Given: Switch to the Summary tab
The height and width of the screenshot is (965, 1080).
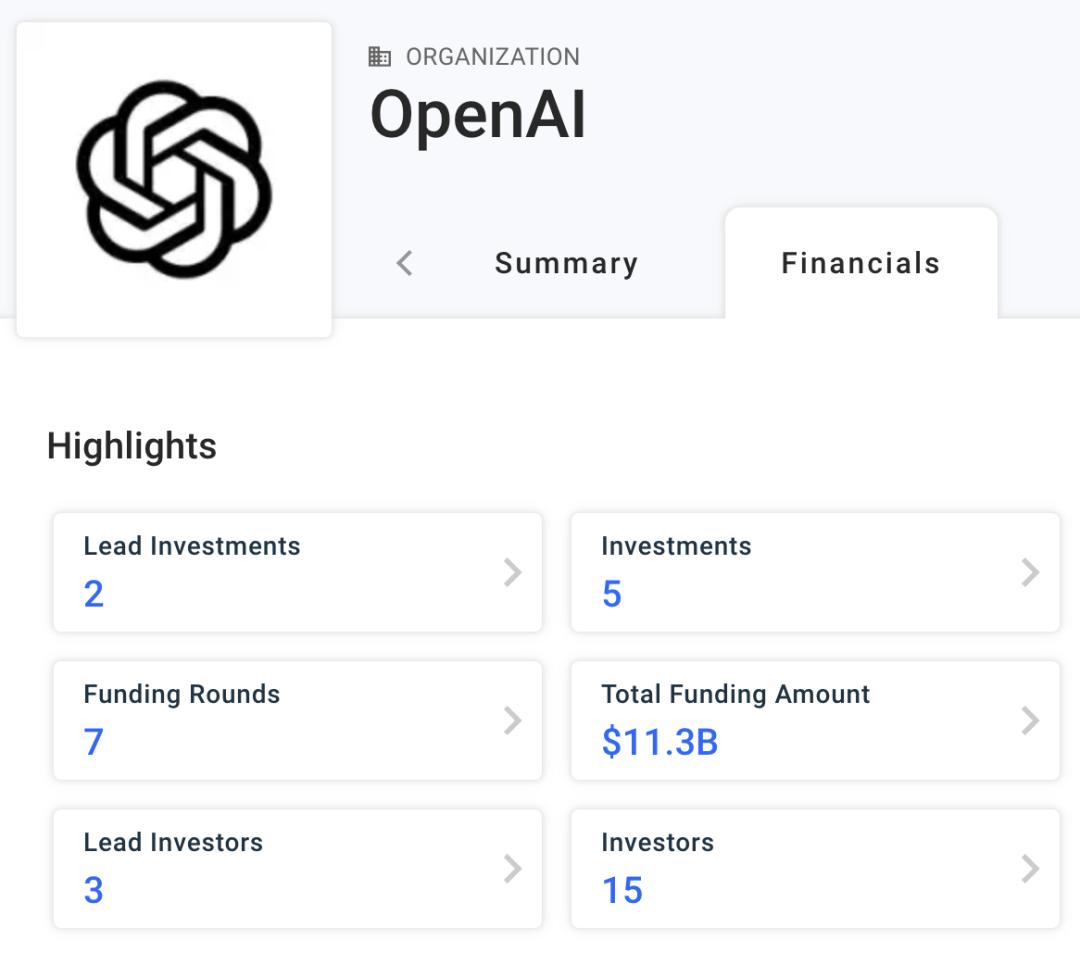Looking at the screenshot, I should click(566, 264).
